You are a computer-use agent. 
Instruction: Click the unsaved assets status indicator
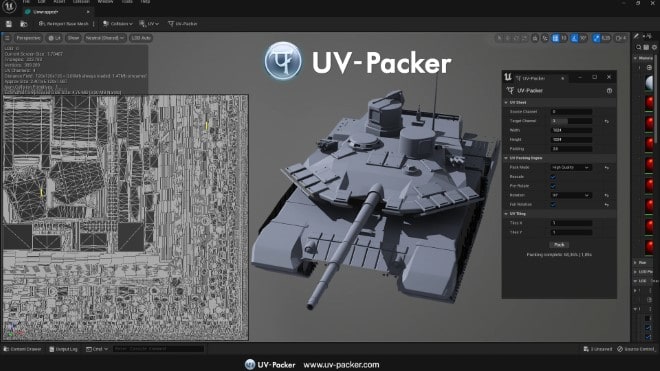click(x=598, y=349)
